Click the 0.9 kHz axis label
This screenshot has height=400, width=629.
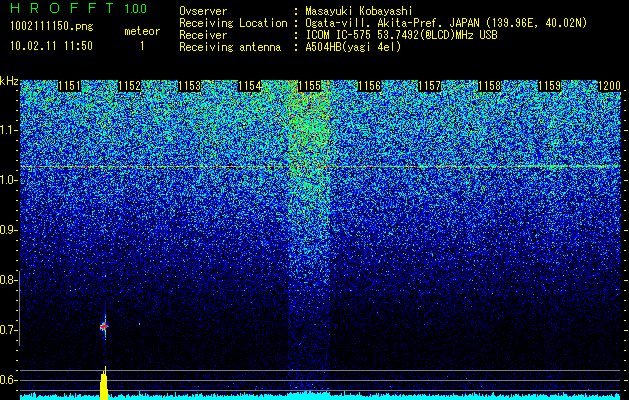tap(9, 230)
